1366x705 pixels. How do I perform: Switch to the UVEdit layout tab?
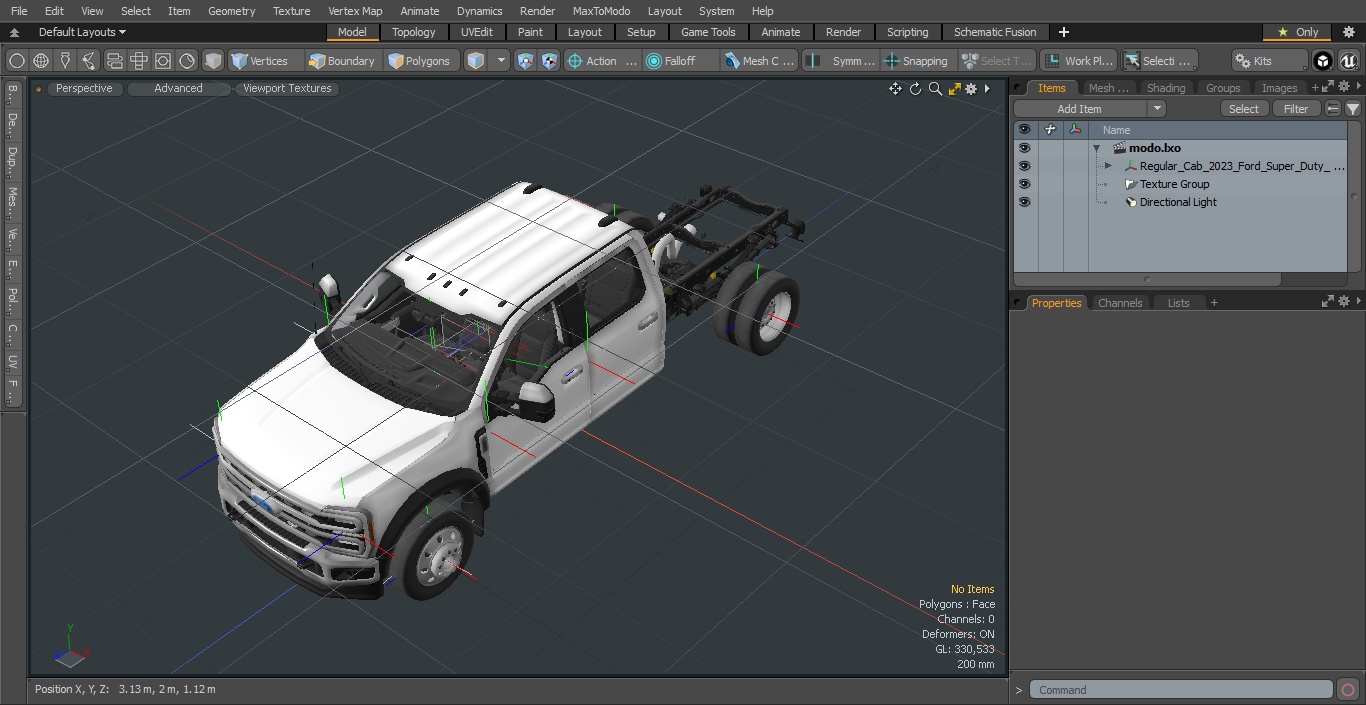pos(476,32)
